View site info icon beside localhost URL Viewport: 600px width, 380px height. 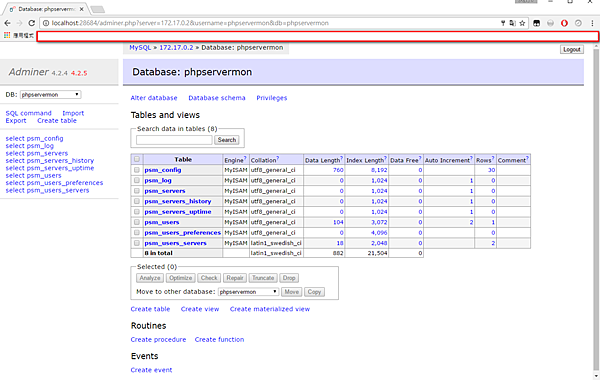46,23
